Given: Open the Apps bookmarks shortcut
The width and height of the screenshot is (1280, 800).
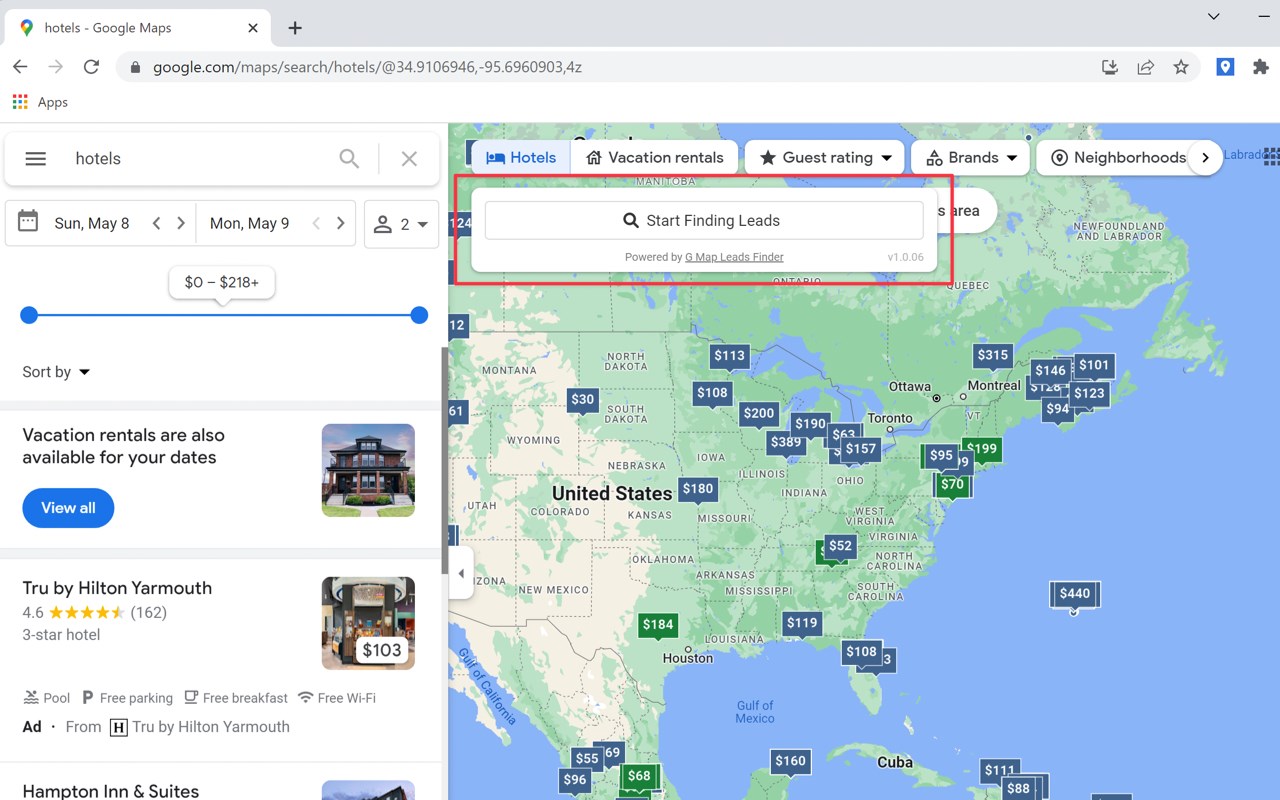Looking at the screenshot, I should point(40,102).
